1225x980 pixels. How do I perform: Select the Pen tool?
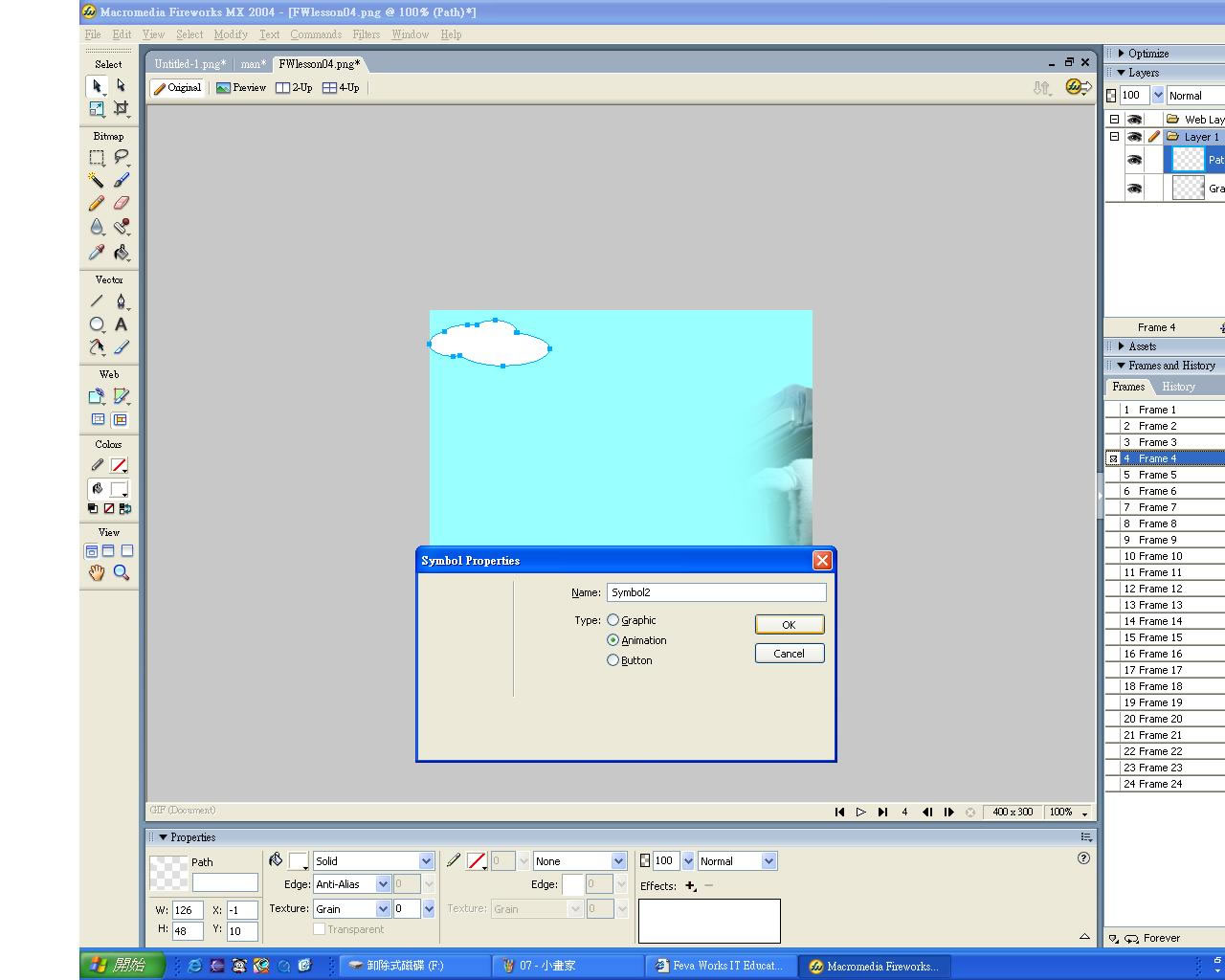point(121,301)
